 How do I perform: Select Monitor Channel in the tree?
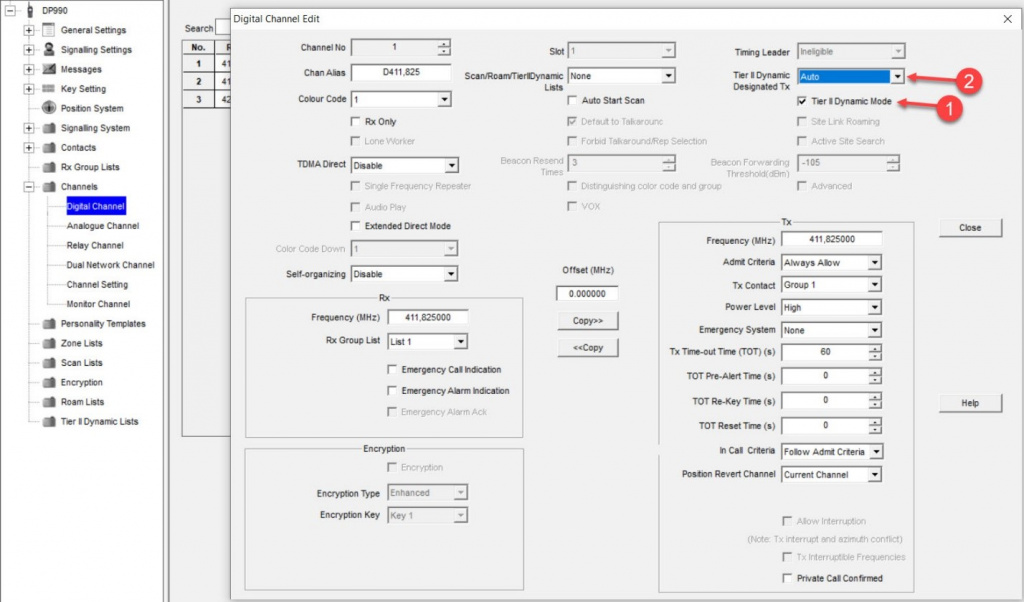pos(98,304)
